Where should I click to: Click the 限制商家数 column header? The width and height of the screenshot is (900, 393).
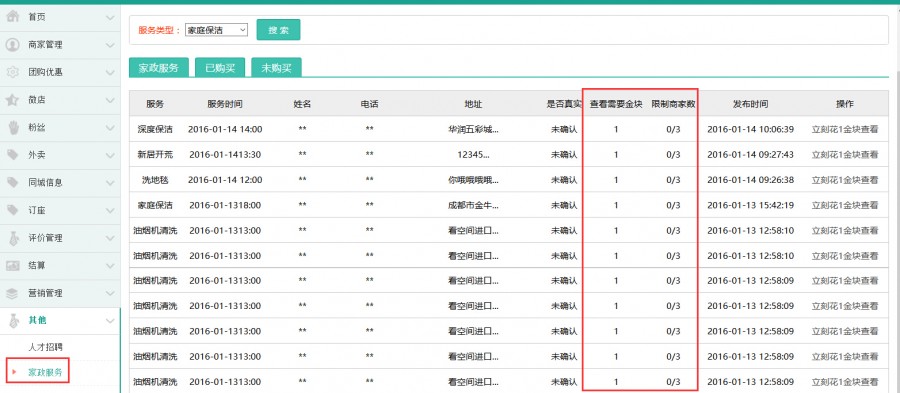pyautogui.click(x=673, y=104)
